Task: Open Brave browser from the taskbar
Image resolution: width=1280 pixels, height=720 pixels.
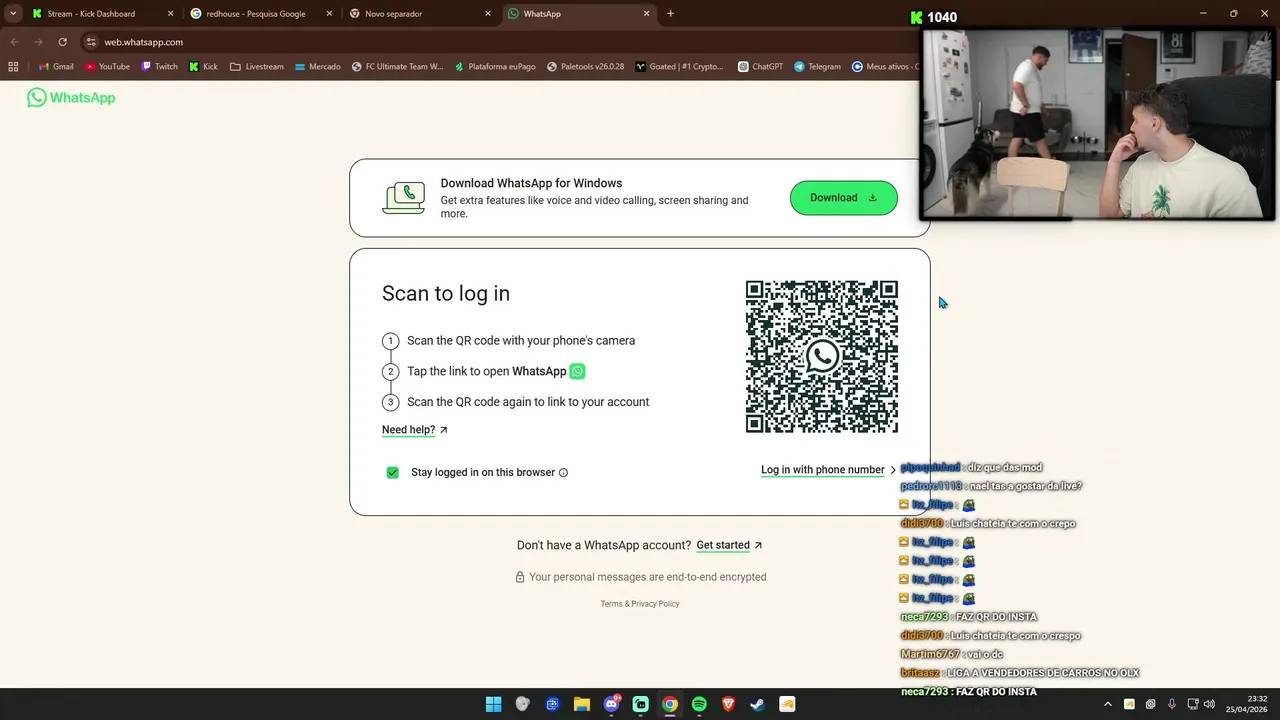Action: click(x=728, y=704)
